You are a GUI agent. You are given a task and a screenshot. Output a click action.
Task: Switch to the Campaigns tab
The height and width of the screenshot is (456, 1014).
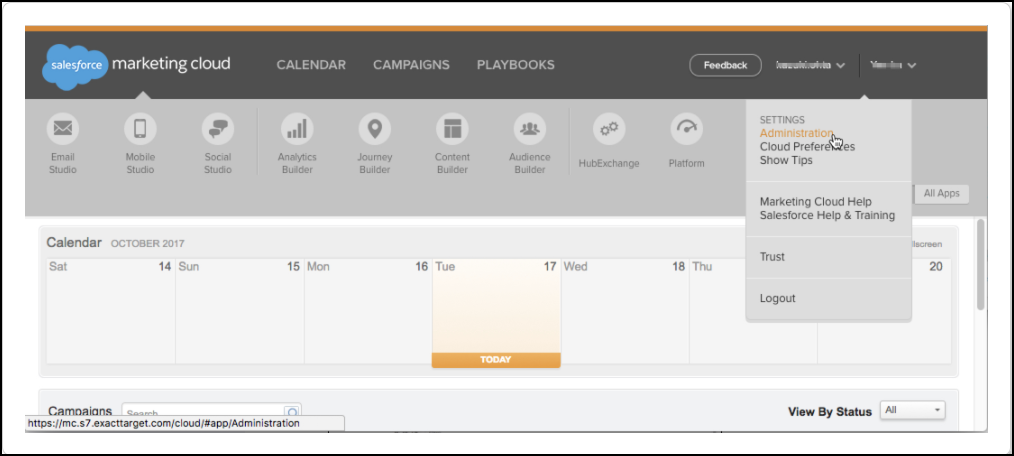click(x=411, y=65)
